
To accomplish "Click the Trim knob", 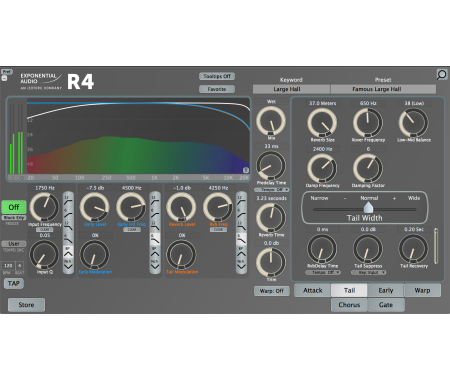I will (x=271, y=262).
